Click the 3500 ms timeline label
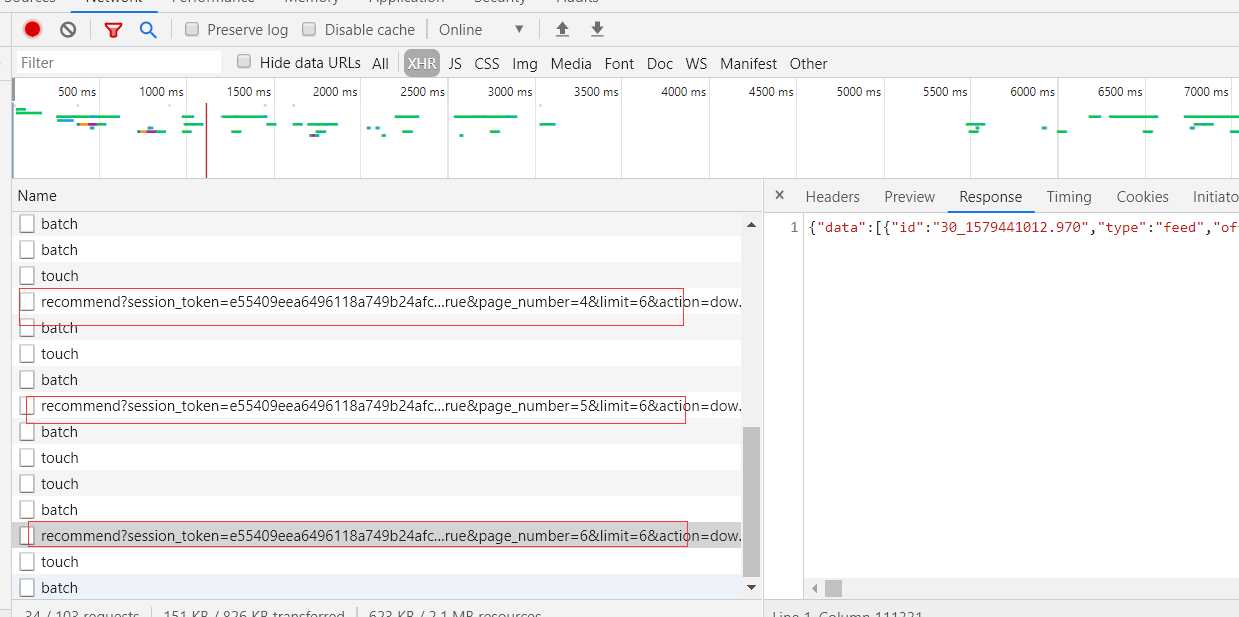The width and height of the screenshot is (1239, 617). [596, 91]
